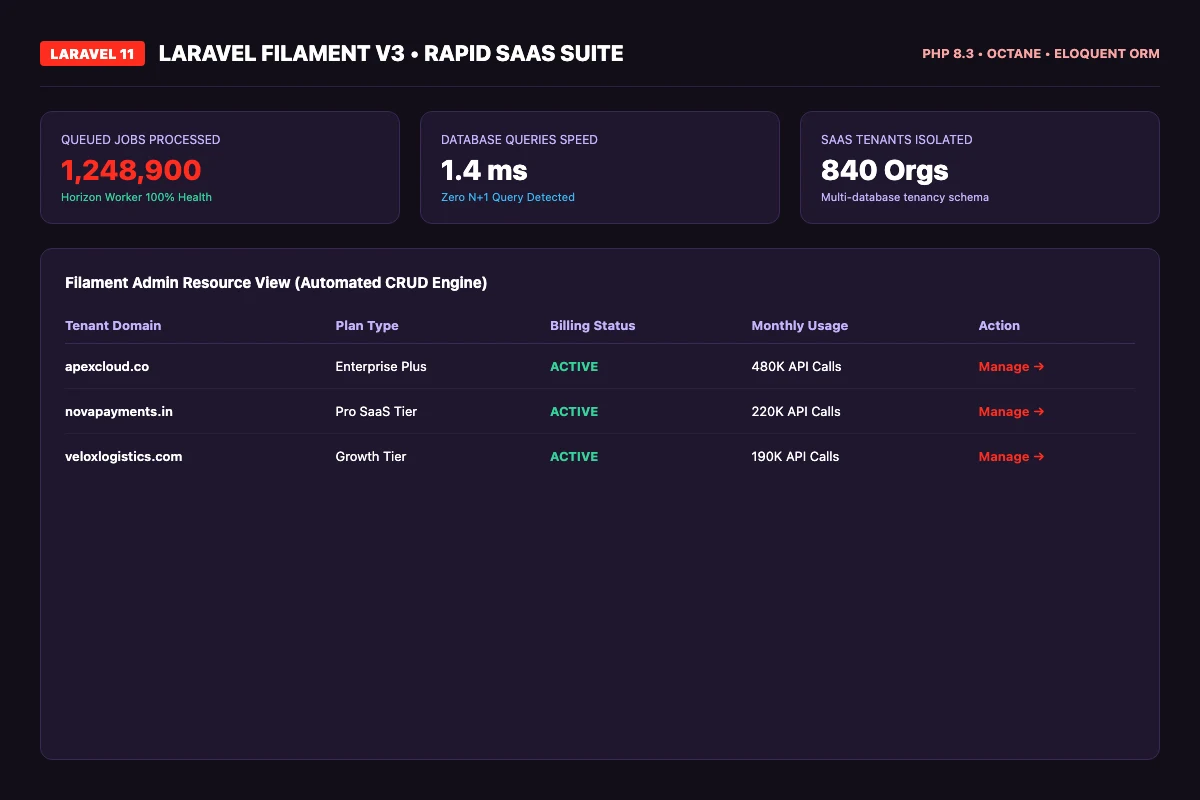
Task: Click the 840 Orgs tenant count
Action: [x=885, y=170]
